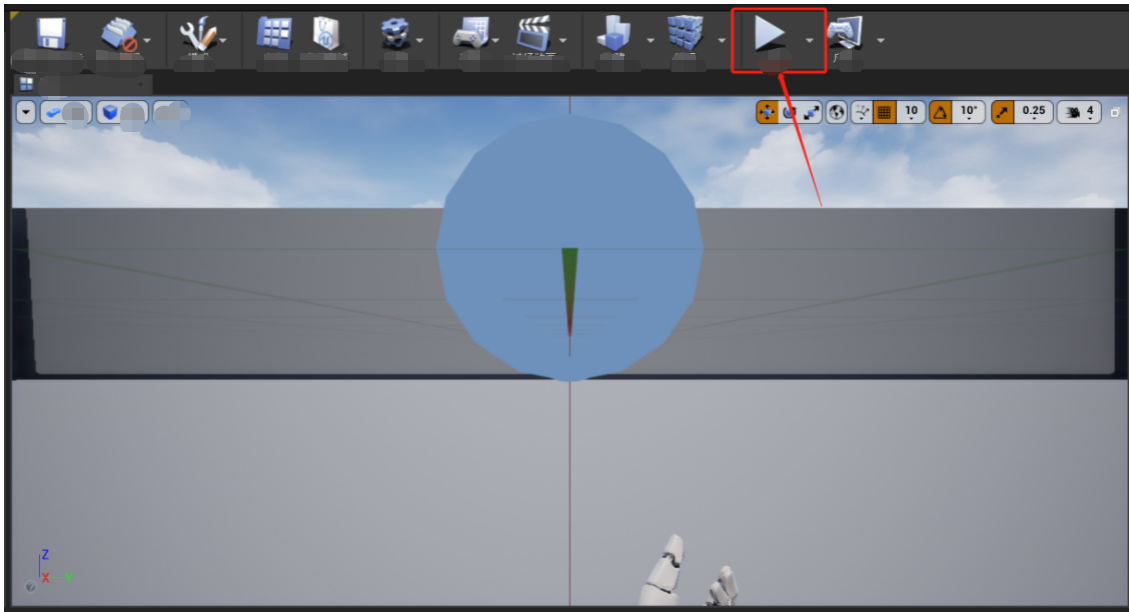The image size is (1129, 612).
Task: Click the Play button
Action: pyautogui.click(x=770, y=34)
